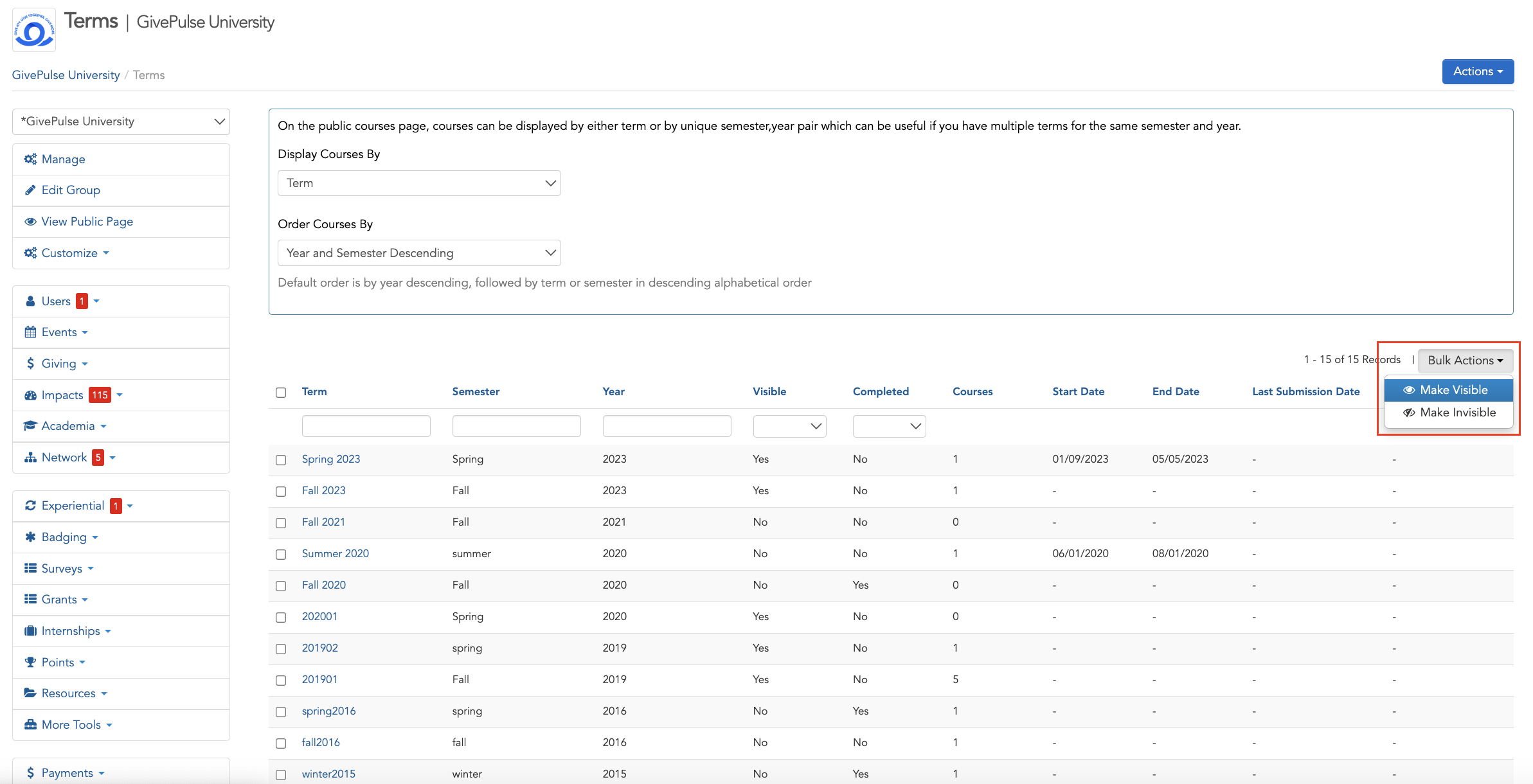Open the Display Courses By dropdown
Image resolution: width=1533 pixels, height=784 pixels.
[419, 183]
